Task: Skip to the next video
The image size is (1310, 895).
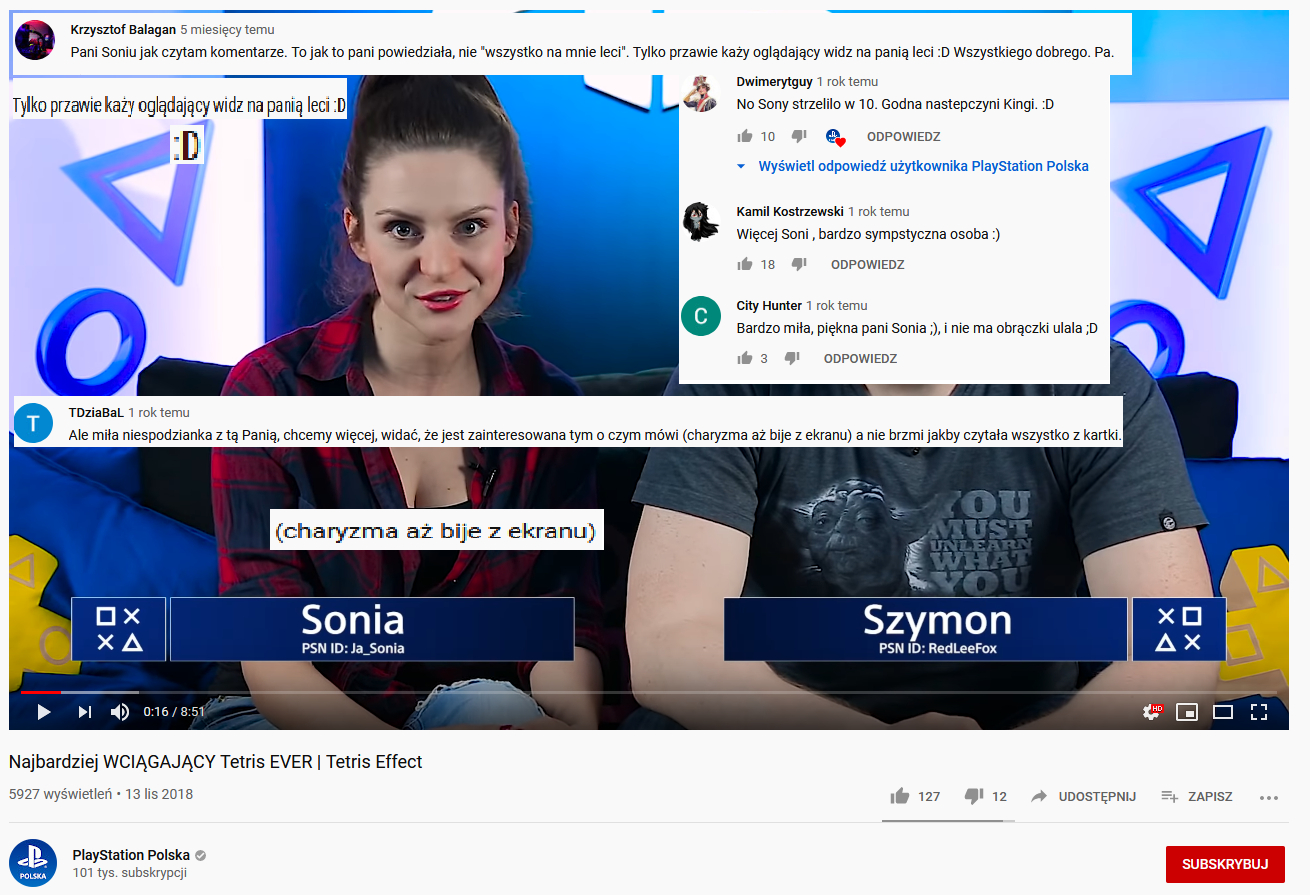Action: coord(85,712)
